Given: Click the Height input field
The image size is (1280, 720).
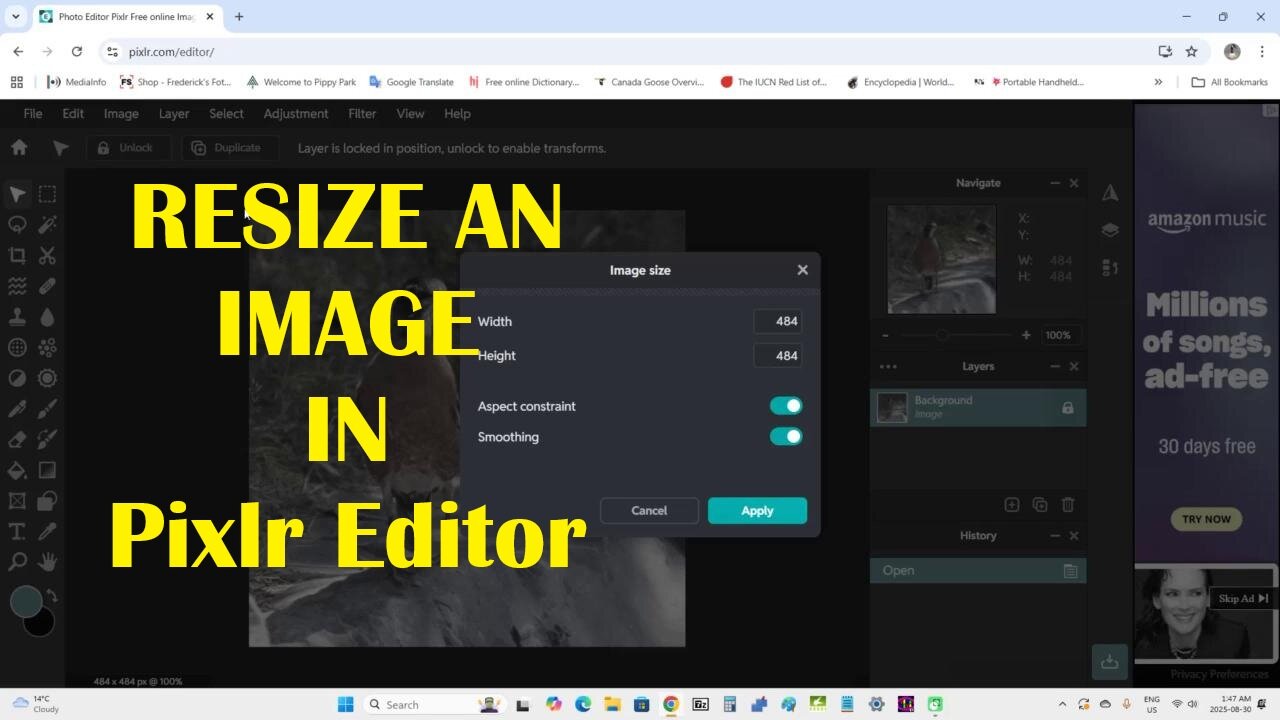Looking at the screenshot, I should click(x=777, y=356).
